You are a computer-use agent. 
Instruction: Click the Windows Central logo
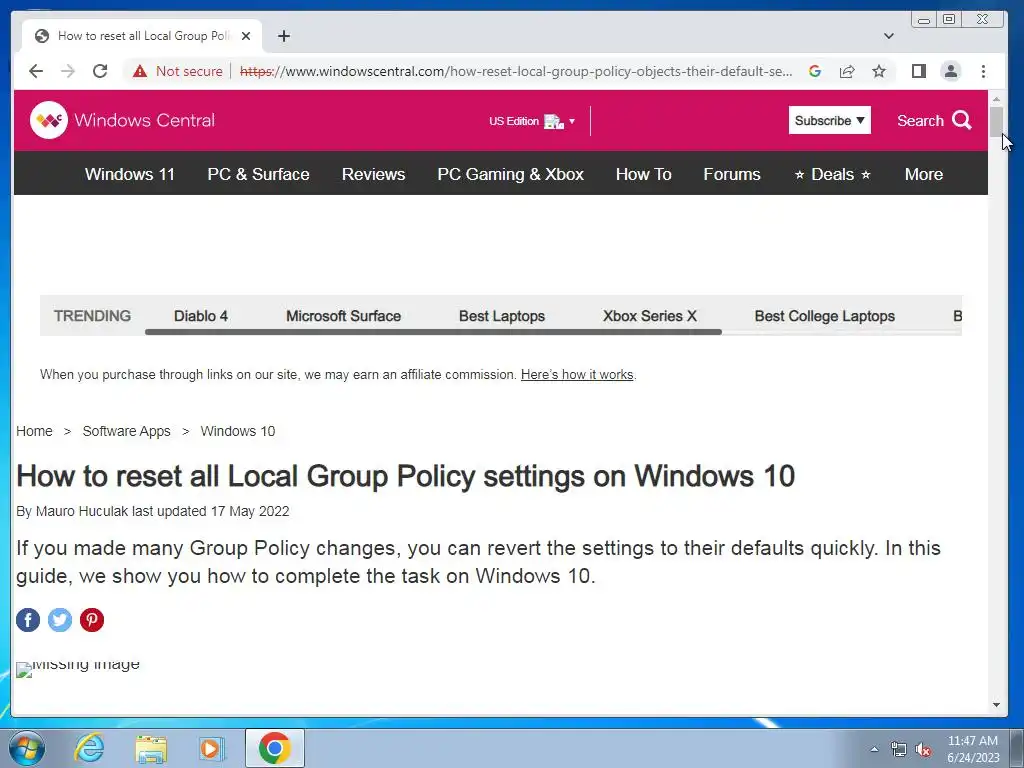coord(122,120)
